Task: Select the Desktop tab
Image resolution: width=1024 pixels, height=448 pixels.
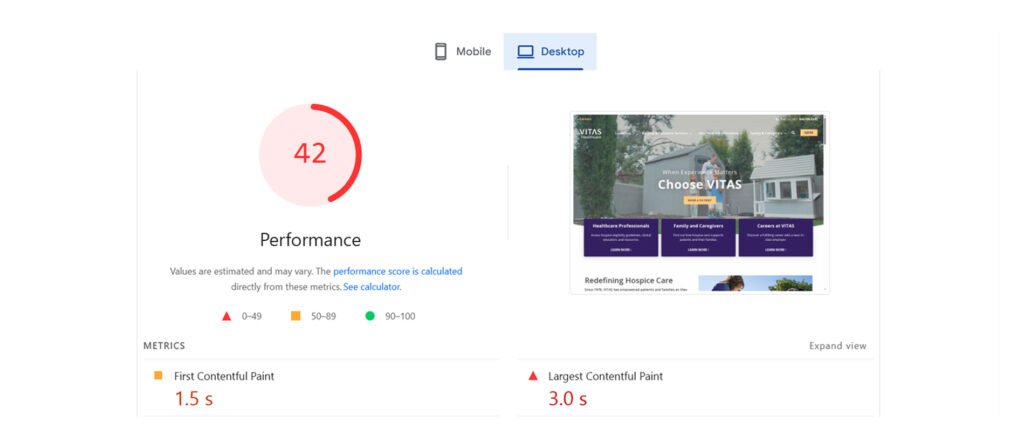Action: 550,51
